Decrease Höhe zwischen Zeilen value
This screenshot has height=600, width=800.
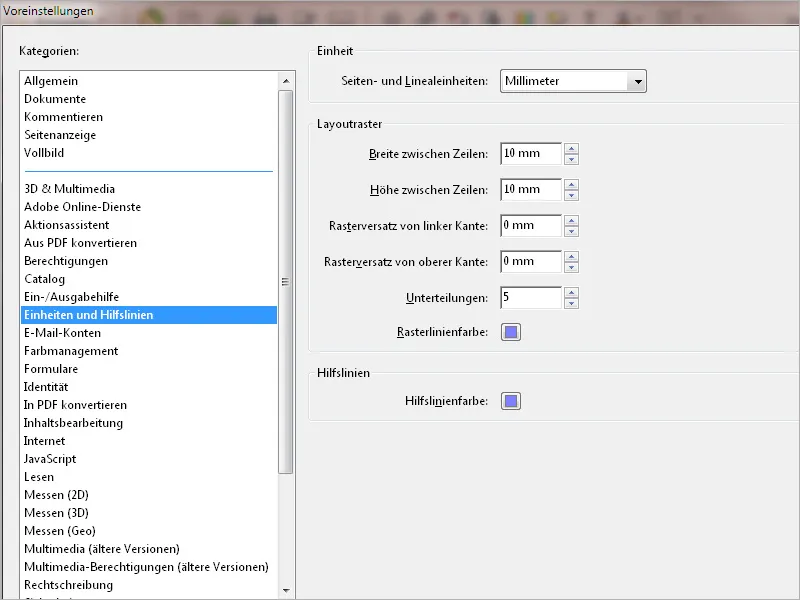(571, 195)
